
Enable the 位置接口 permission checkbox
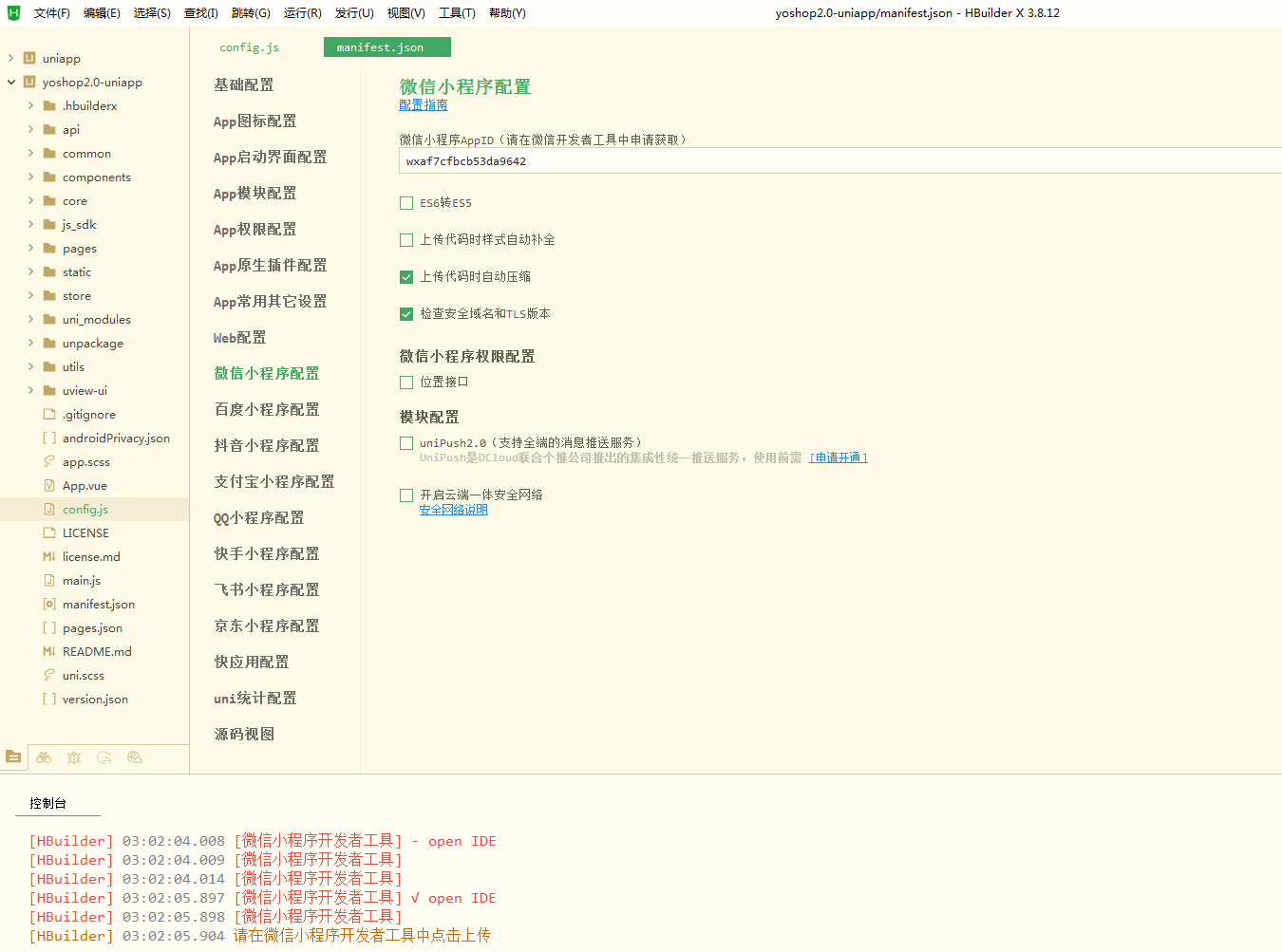click(406, 383)
